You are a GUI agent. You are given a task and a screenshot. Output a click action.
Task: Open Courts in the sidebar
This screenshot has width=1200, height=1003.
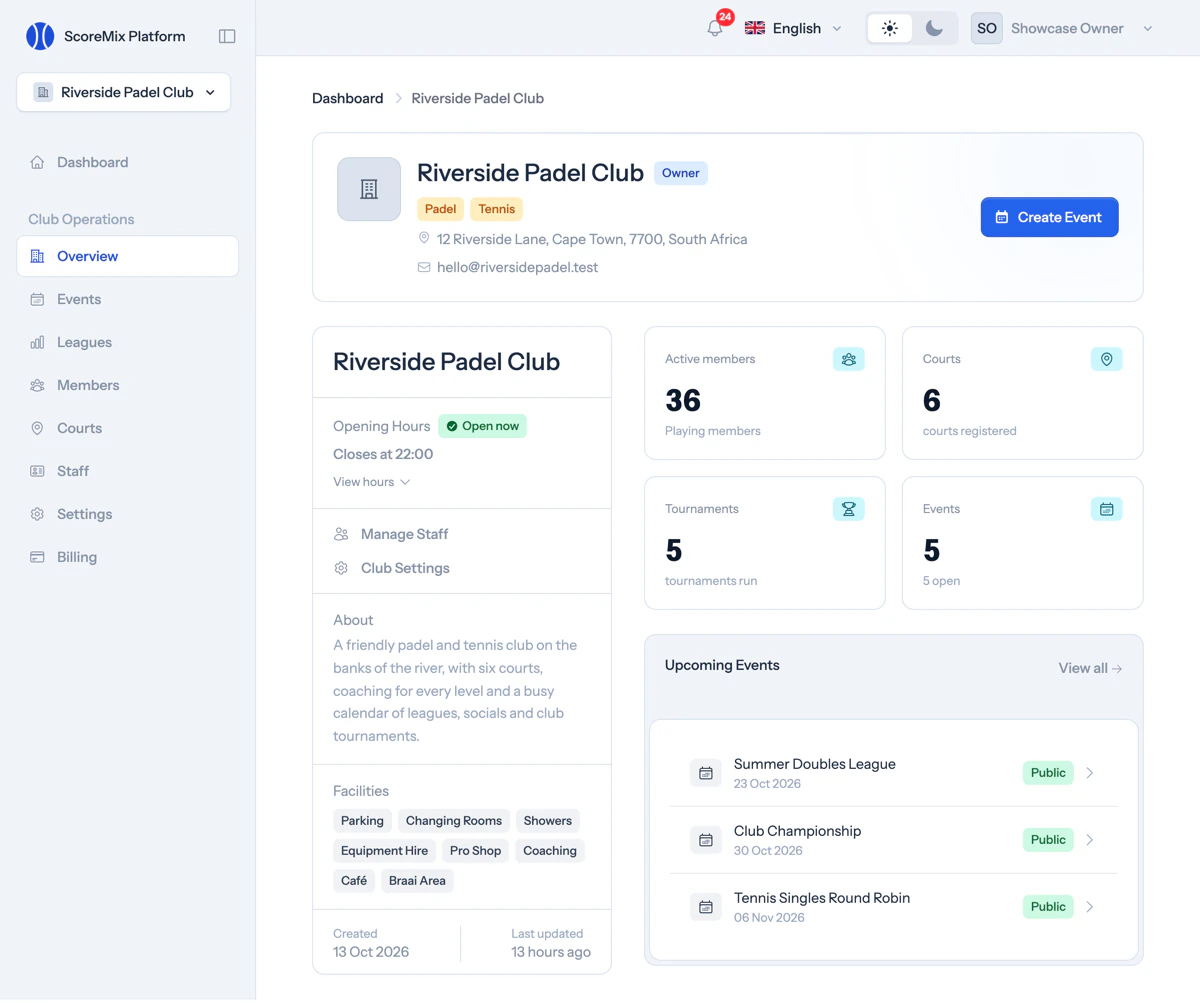coord(128,428)
